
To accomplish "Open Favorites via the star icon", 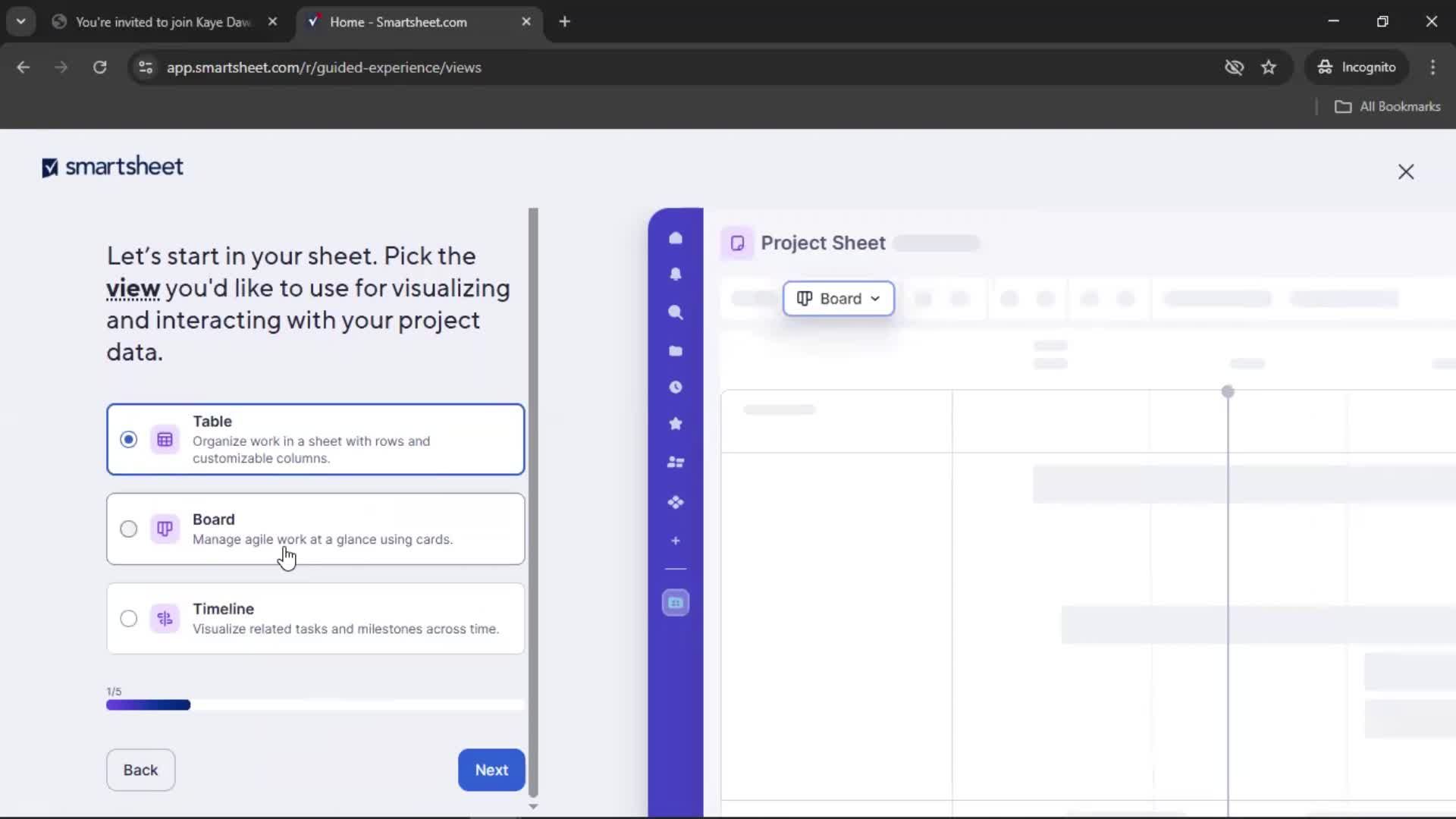I will point(676,424).
